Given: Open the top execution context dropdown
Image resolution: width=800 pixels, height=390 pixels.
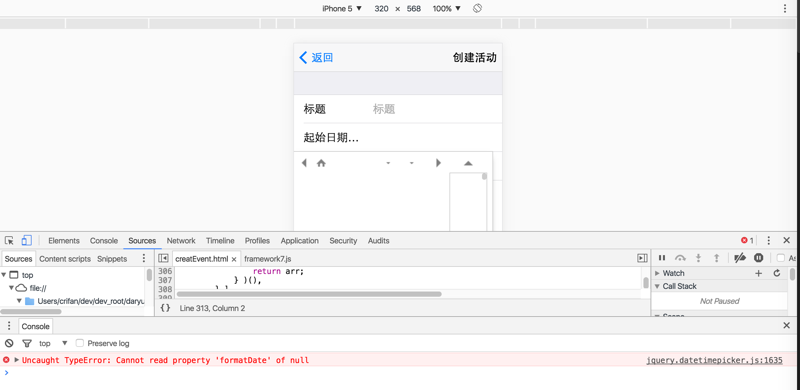Looking at the screenshot, I should point(54,343).
